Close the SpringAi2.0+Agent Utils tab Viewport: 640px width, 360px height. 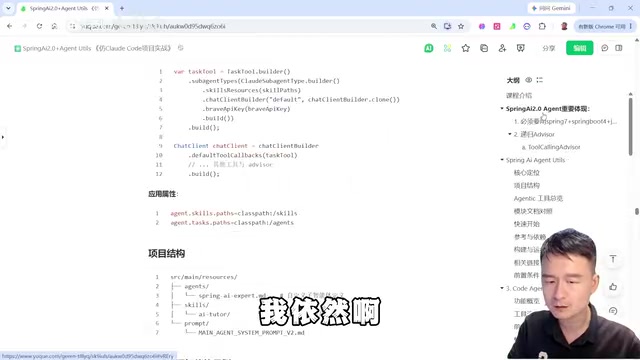click(x=107, y=8)
